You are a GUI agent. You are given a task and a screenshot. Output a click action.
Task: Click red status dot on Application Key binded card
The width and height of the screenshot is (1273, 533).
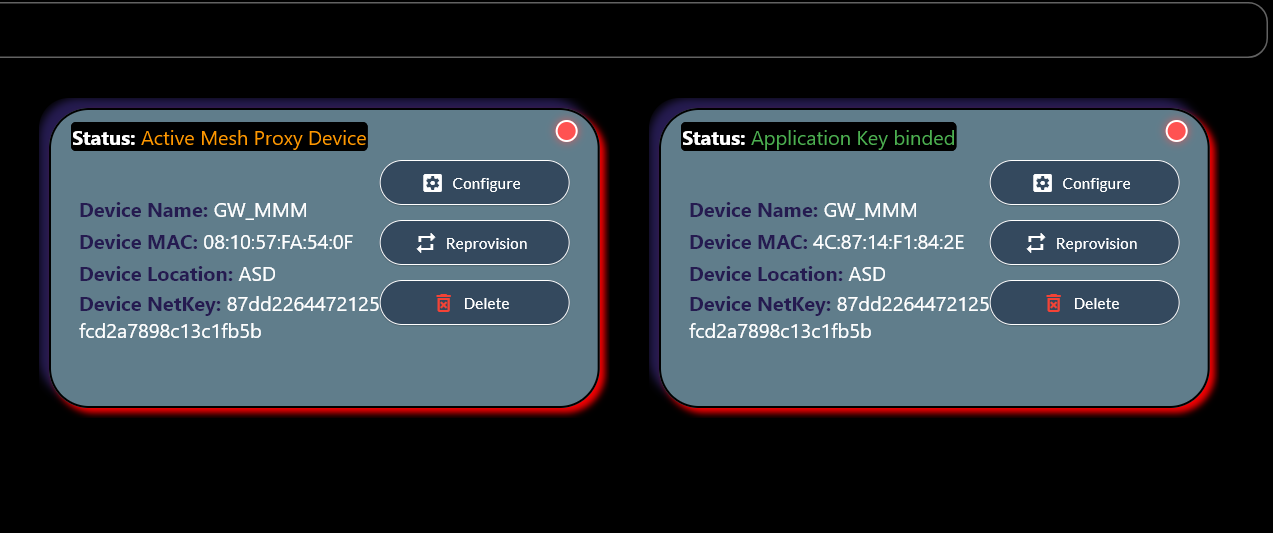click(x=1176, y=131)
